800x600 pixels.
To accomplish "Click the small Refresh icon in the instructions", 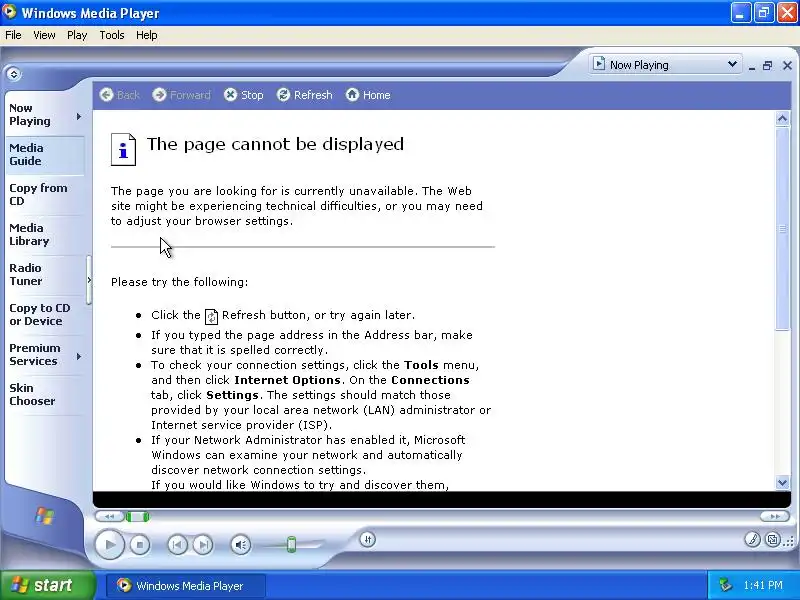I will tap(211, 316).
